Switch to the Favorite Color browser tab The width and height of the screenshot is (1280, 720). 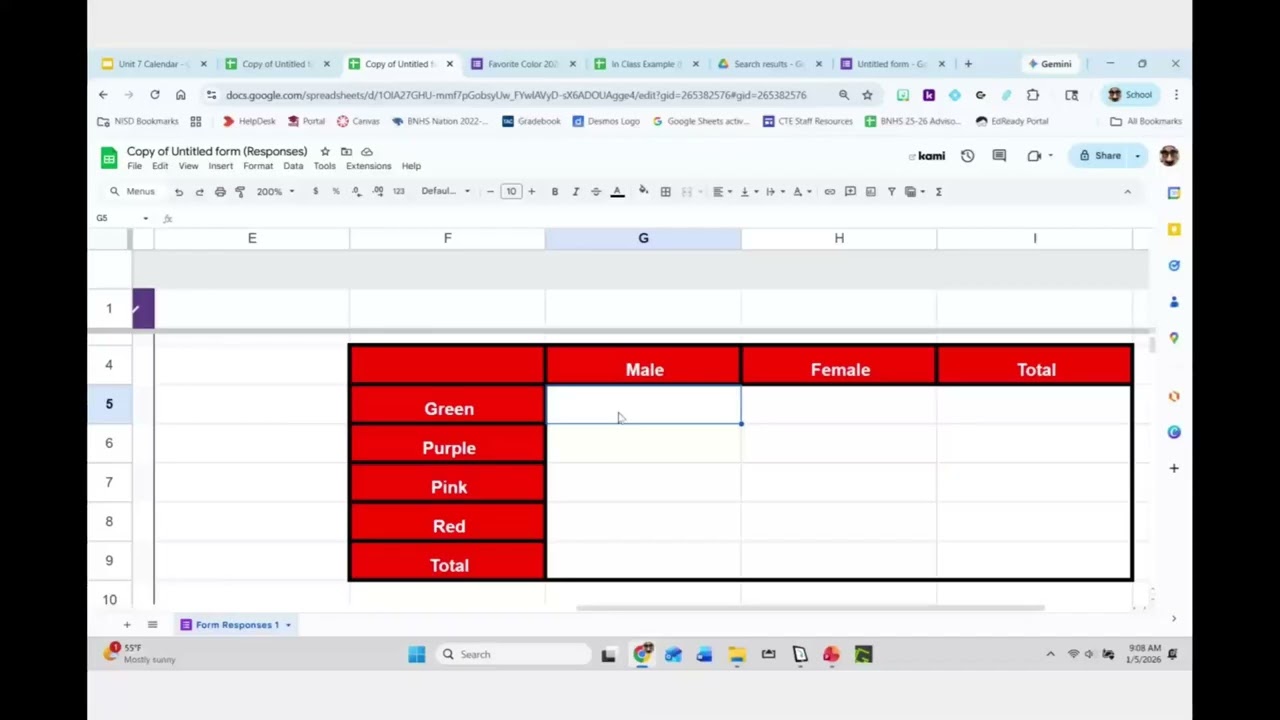coord(523,64)
